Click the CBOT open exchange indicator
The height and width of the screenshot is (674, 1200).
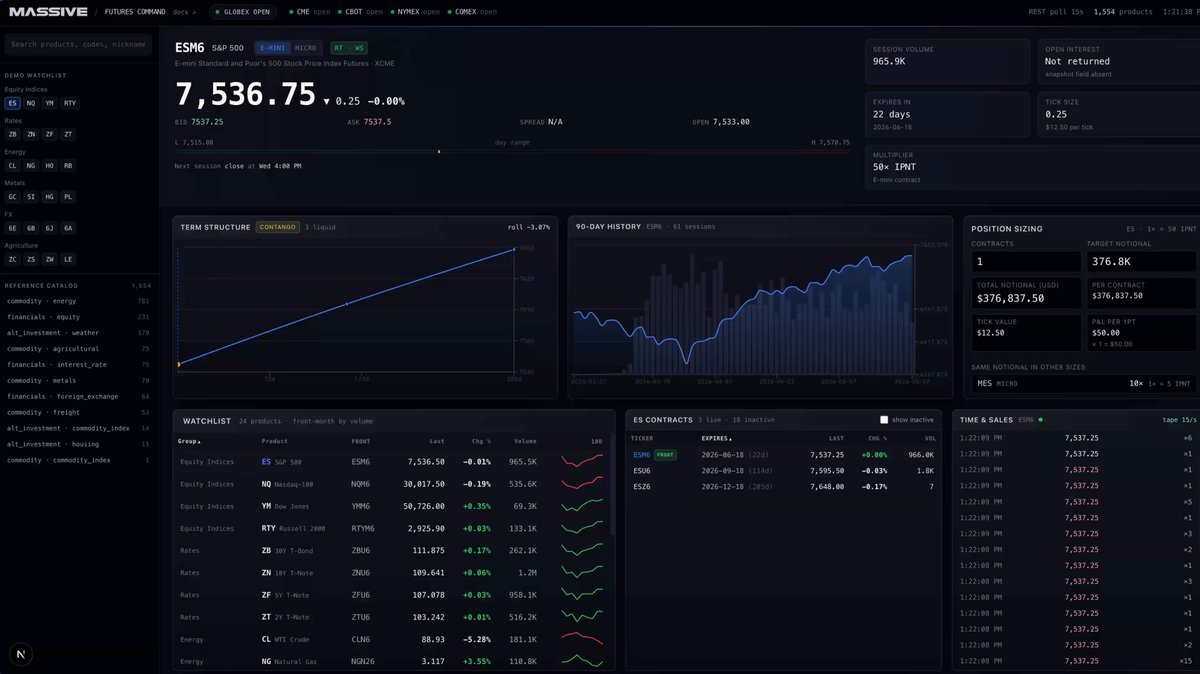pos(360,12)
